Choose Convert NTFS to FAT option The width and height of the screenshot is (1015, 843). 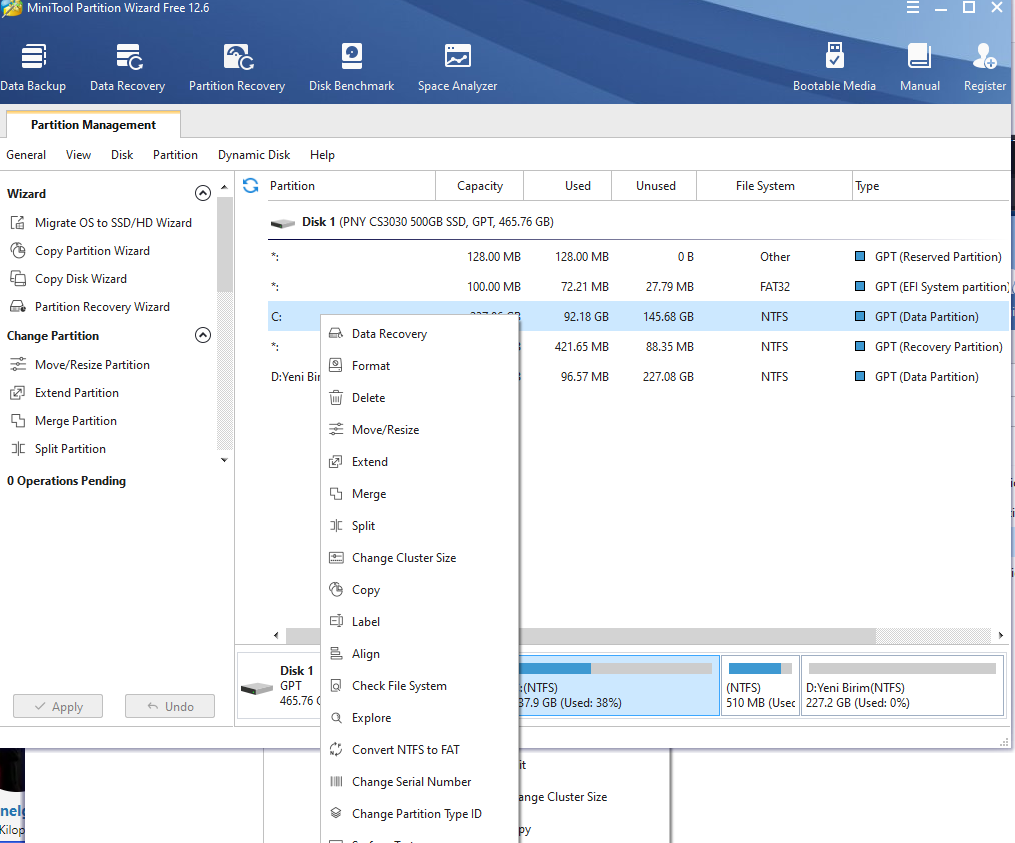point(405,750)
